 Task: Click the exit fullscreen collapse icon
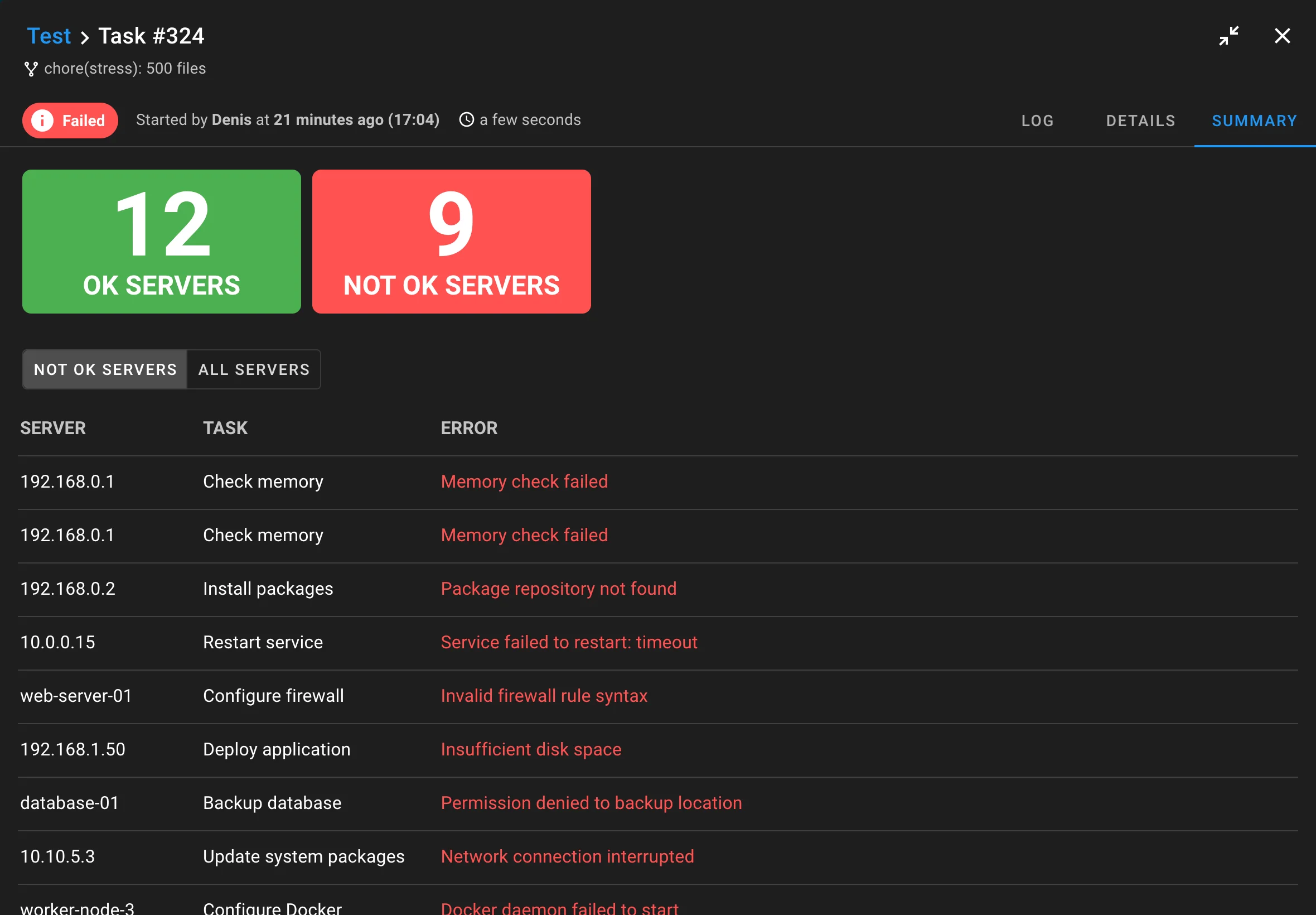tap(1228, 36)
